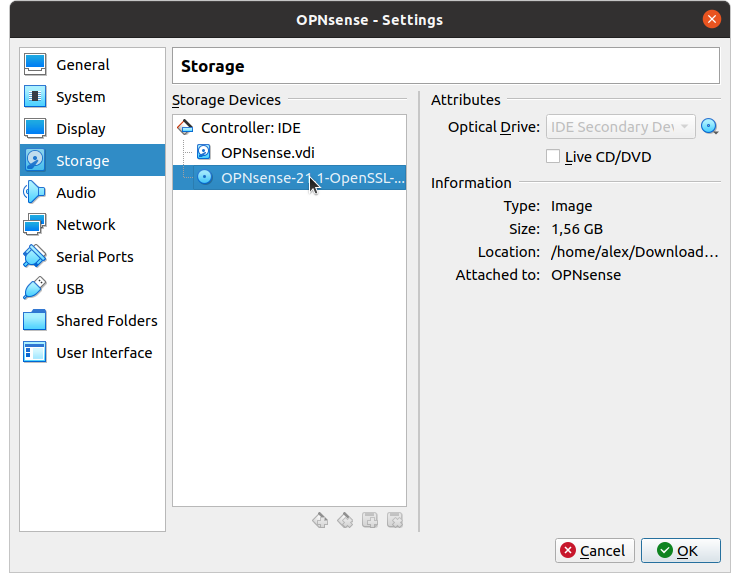Select the OPNsense-21.1-OpenSSL optical image
Viewport: 740px width, 582px height.
289,177
